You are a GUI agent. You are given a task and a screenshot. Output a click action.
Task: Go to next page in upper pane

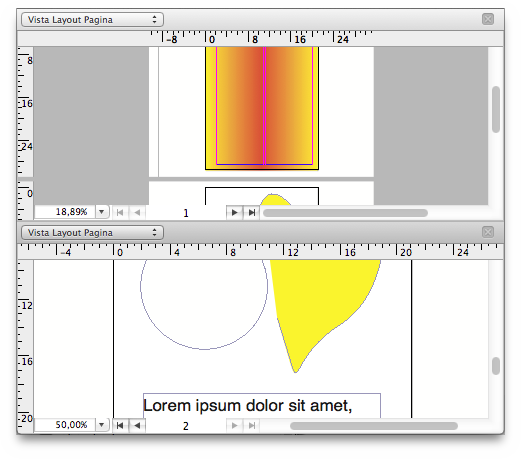[x=234, y=212]
